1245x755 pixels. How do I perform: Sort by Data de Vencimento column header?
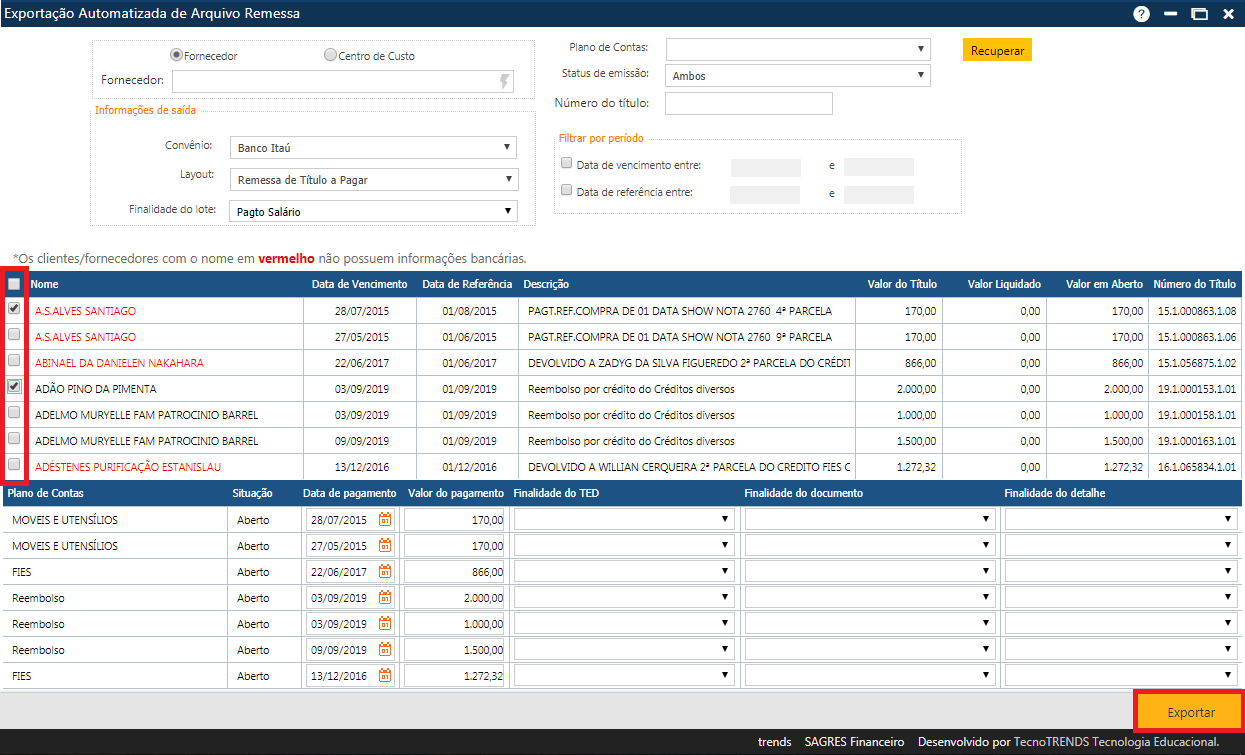359,285
